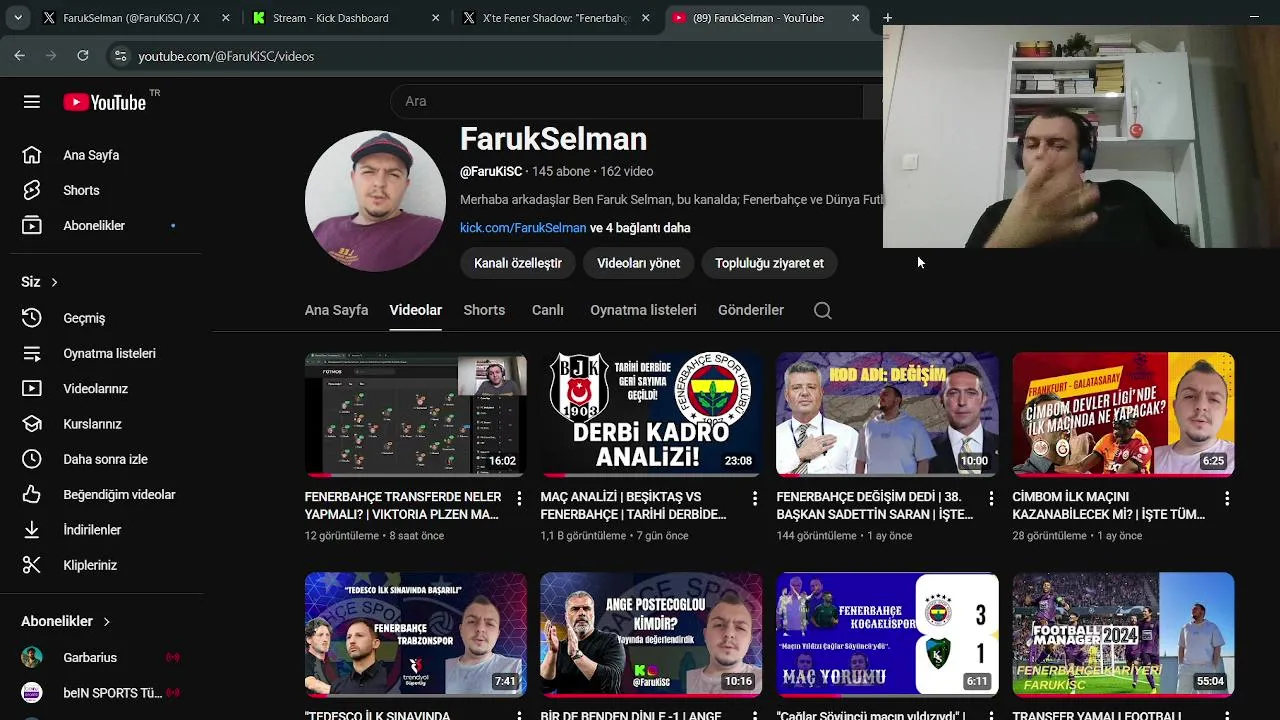Play the Fenerbahçe Trabzonspor 7:41 thumbnail
1280x720 pixels.
click(416, 634)
